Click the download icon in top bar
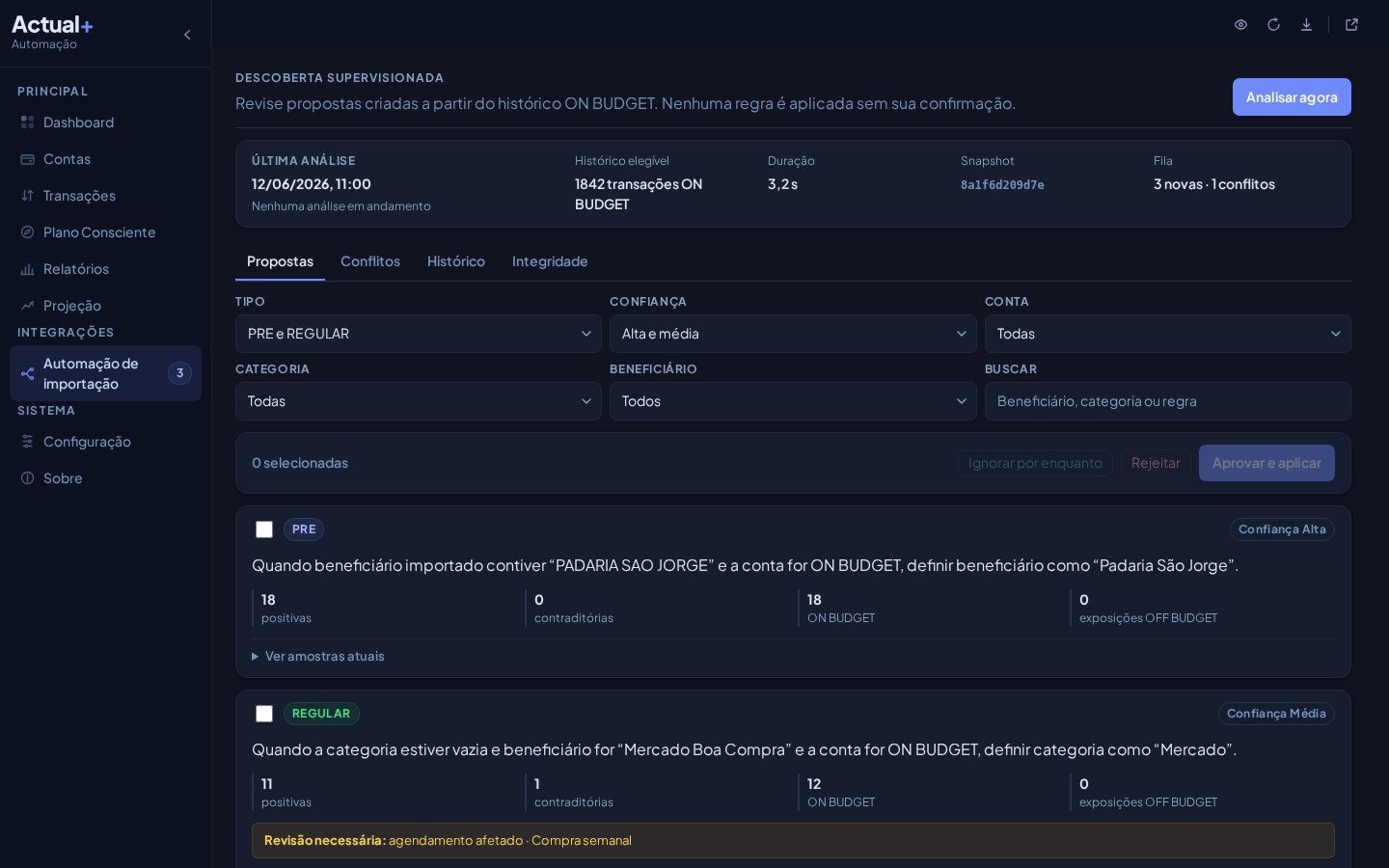The image size is (1389, 868). pos(1306,25)
